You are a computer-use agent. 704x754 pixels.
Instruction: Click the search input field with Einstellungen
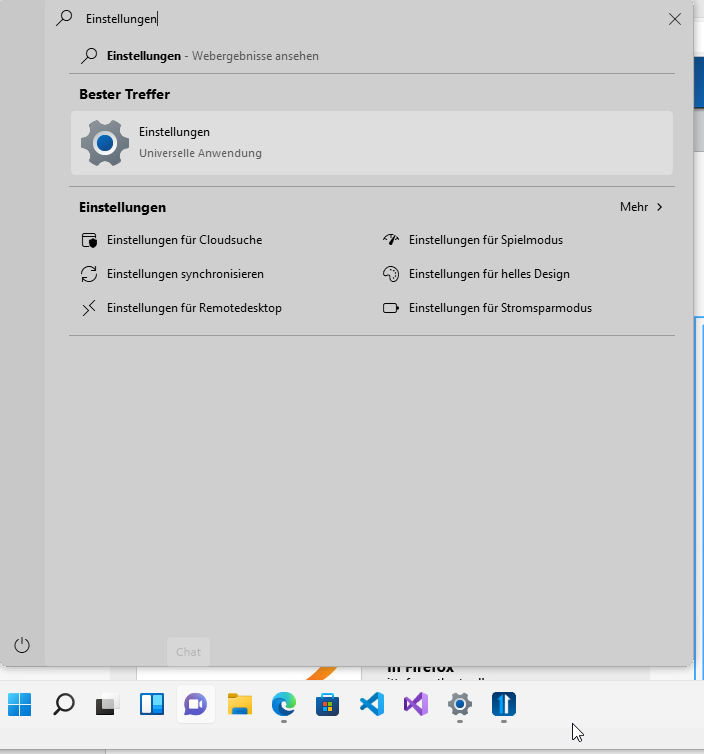(x=370, y=19)
